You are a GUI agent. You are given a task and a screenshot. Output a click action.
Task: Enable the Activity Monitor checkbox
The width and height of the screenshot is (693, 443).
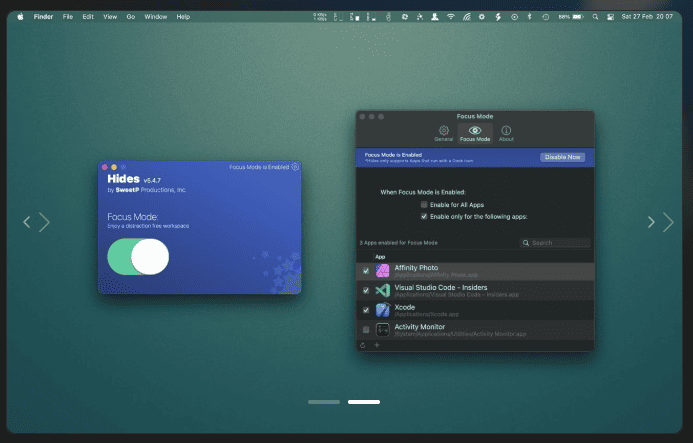366,329
